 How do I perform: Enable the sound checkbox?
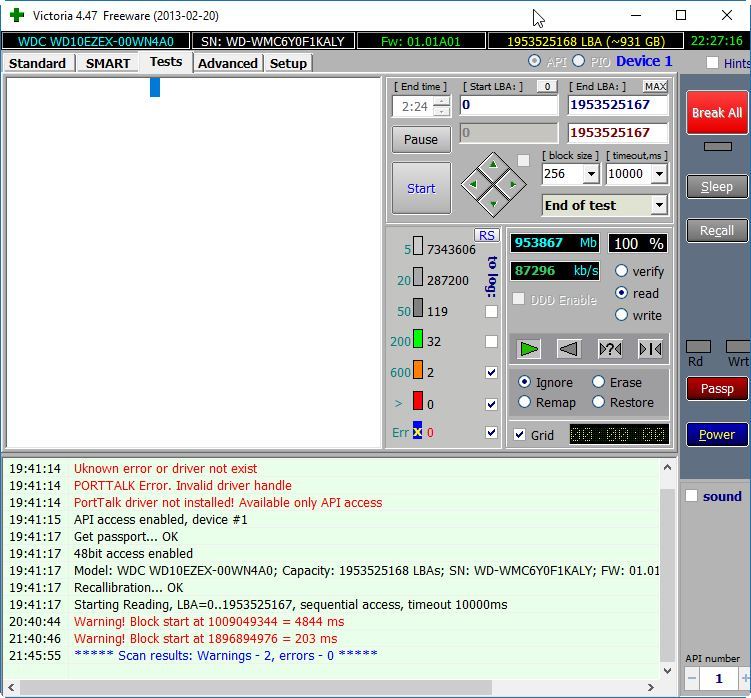coord(692,496)
